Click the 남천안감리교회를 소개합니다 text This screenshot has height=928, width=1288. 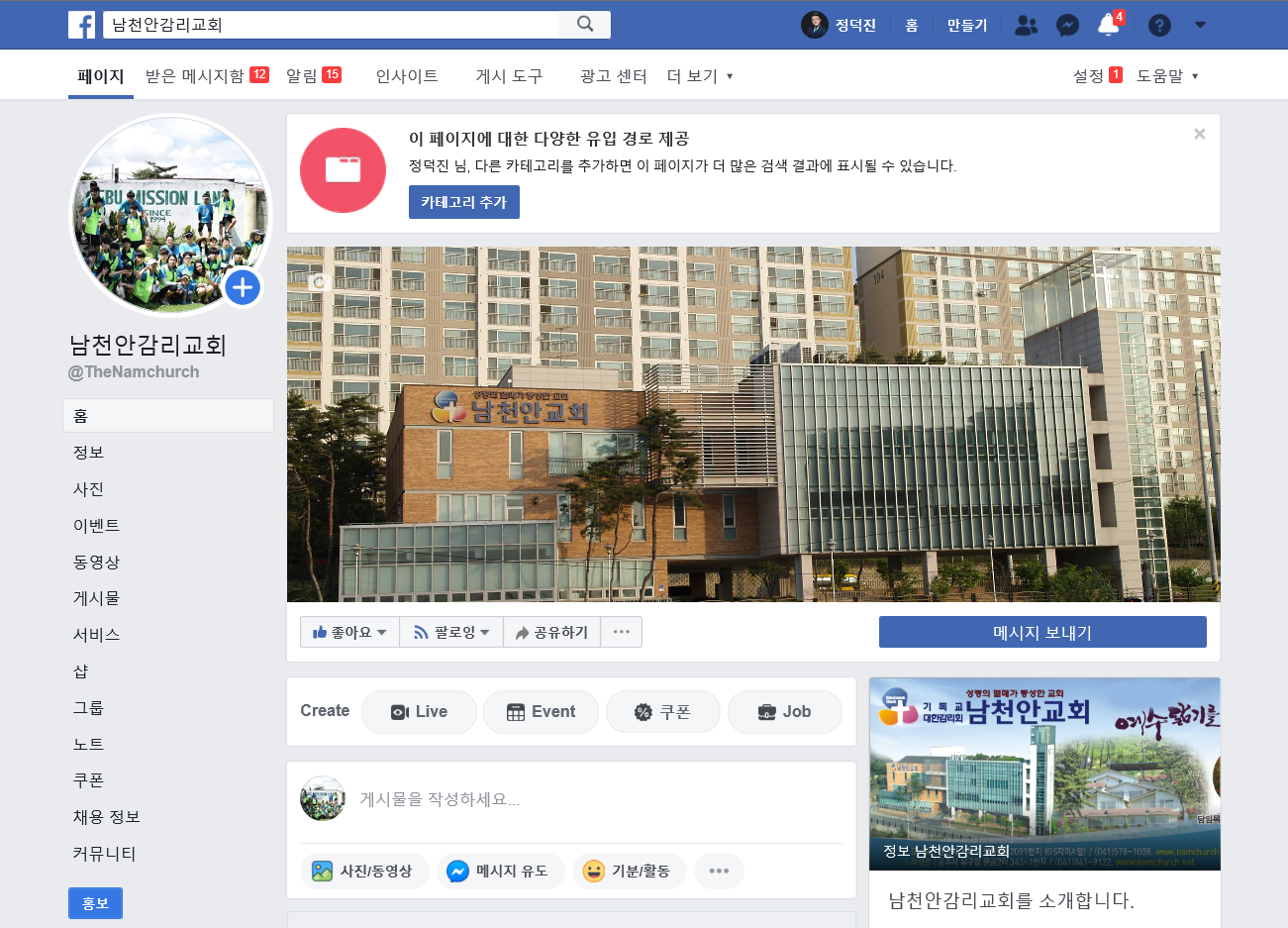tap(1011, 900)
